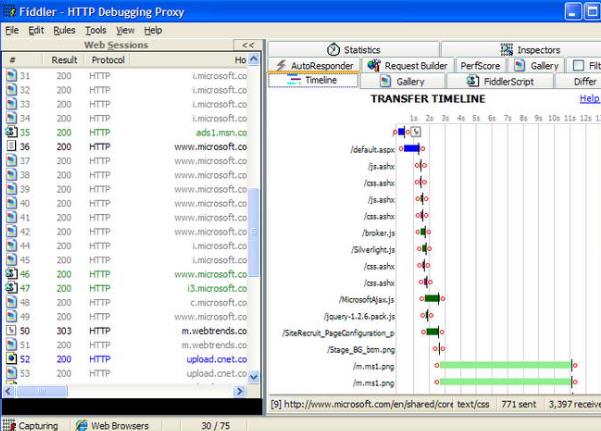This screenshot has height=431, width=601.
Task: Open the View menu
Action: pos(125,30)
